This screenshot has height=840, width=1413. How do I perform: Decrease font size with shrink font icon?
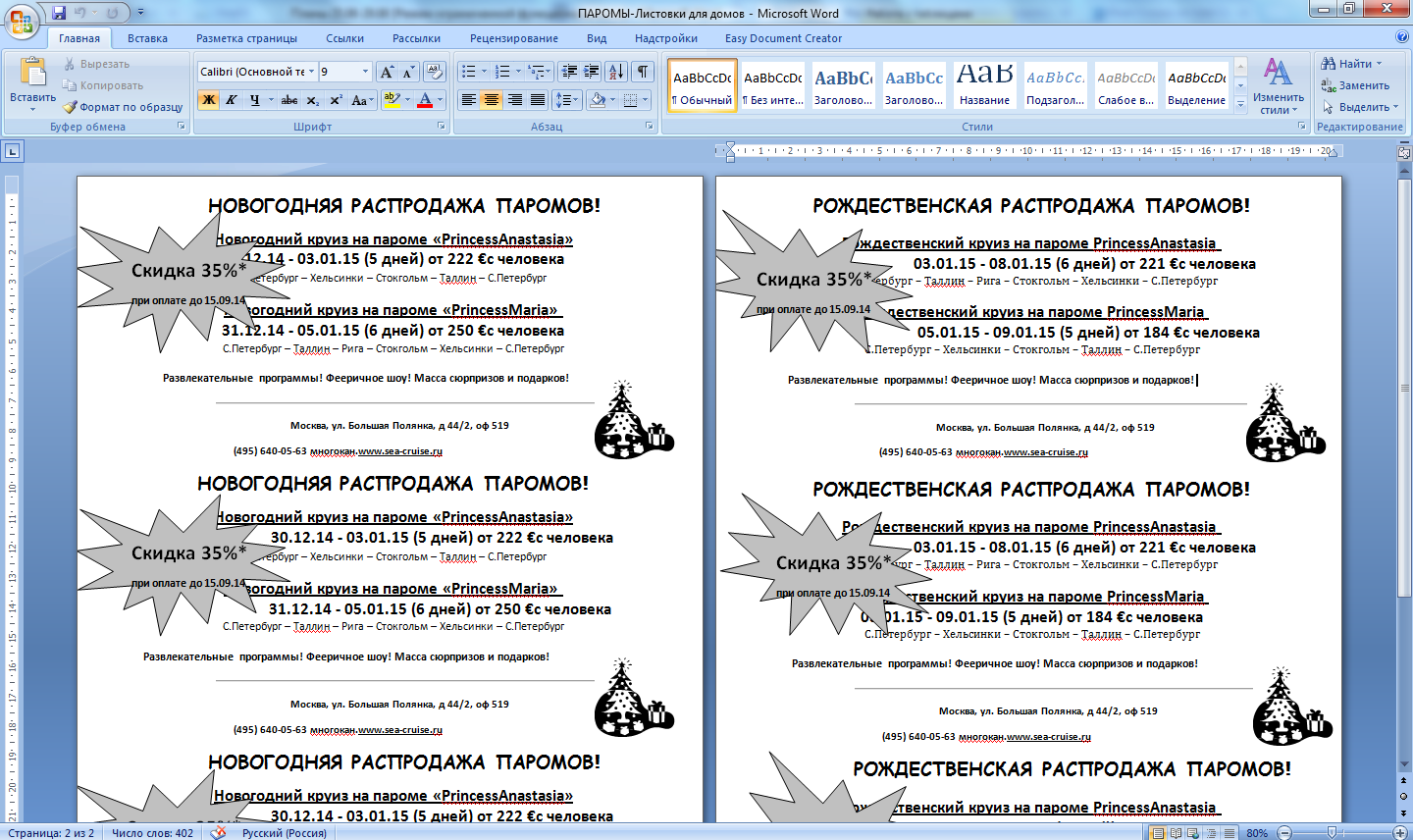click(408, 72)
